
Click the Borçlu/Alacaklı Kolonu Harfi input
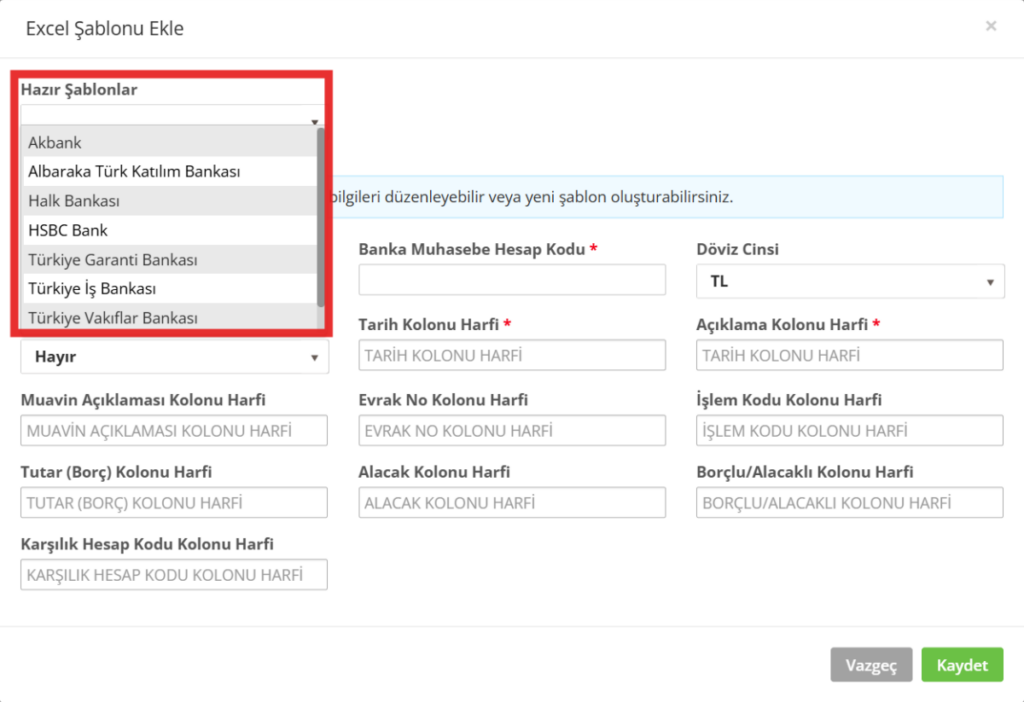(850, 502)
